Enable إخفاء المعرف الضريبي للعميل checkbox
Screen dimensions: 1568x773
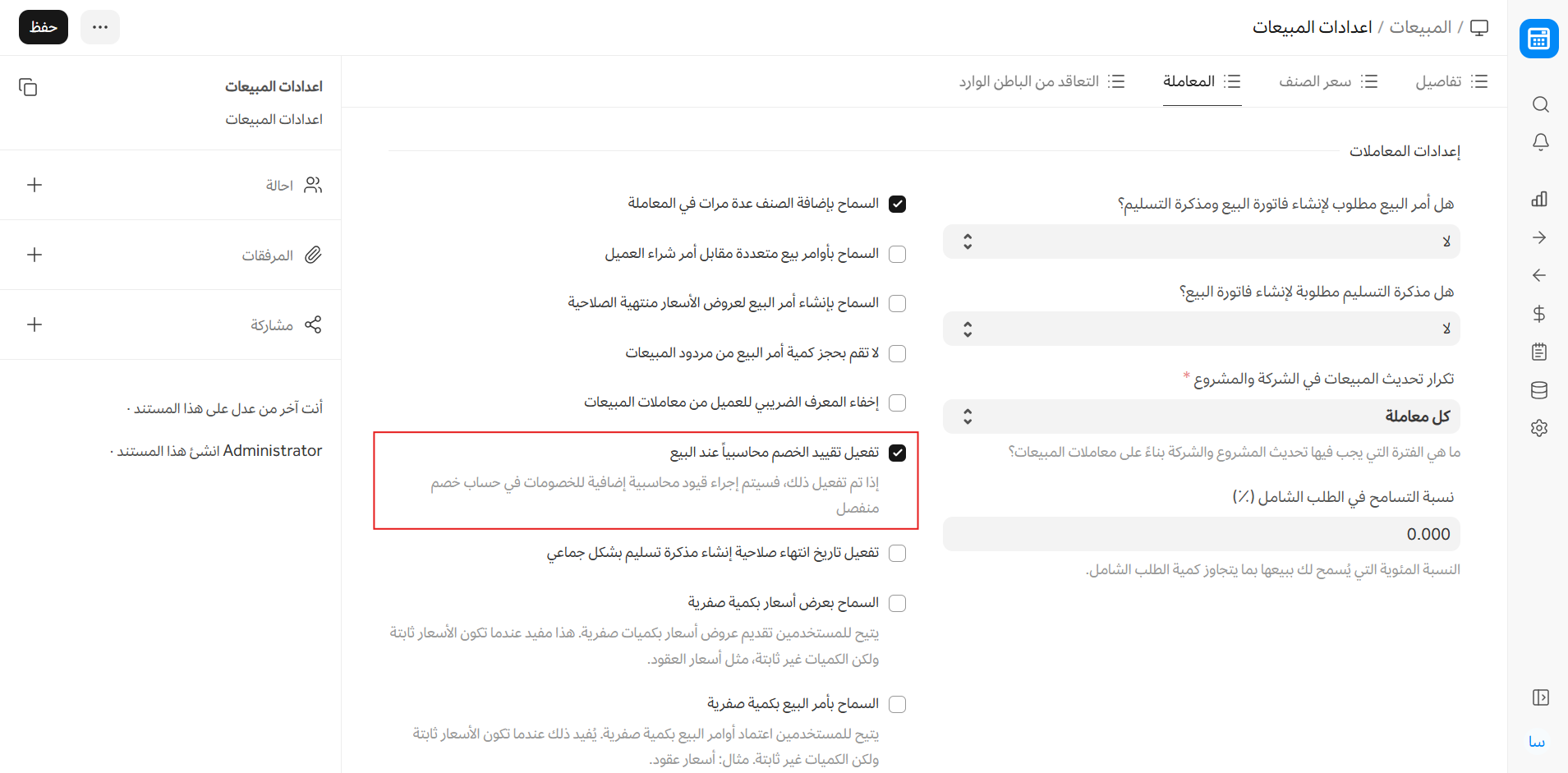(897, 403)
